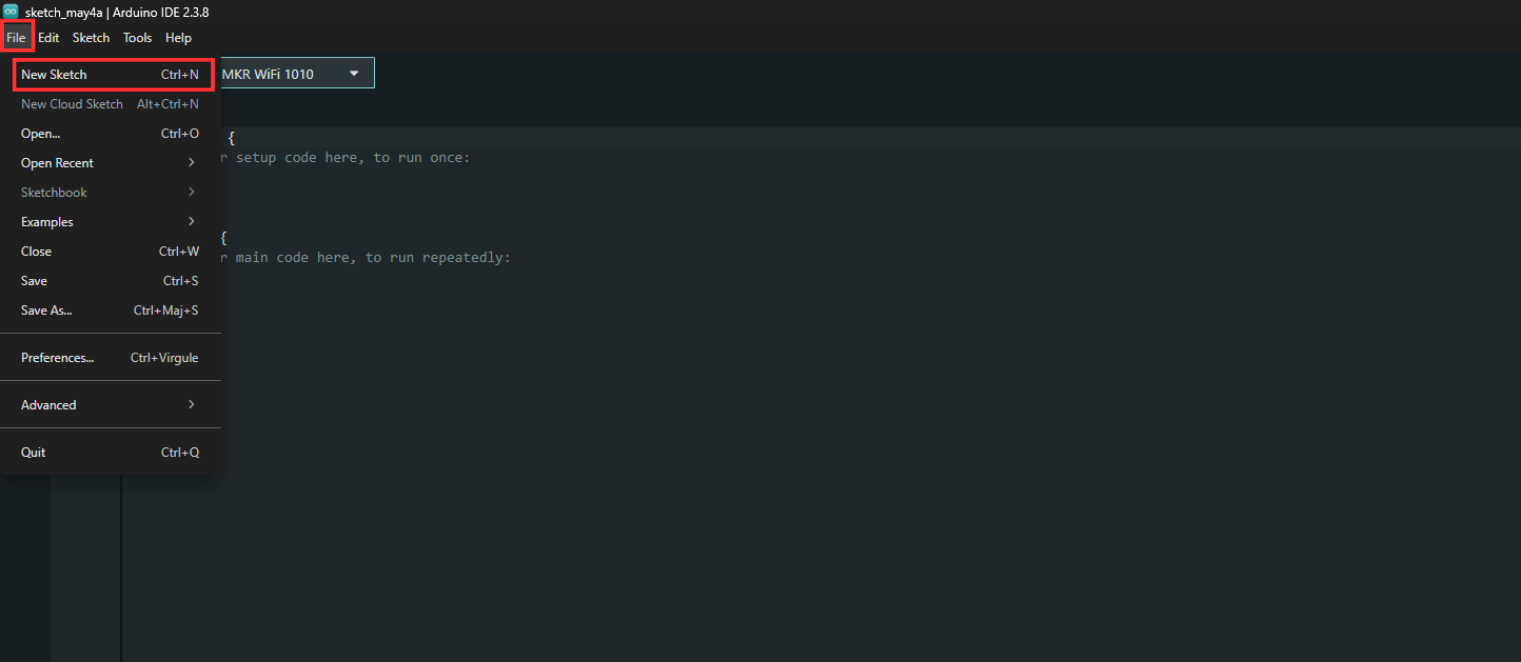
Task: Open the Tools menu
Action: (x=137, y=38)
